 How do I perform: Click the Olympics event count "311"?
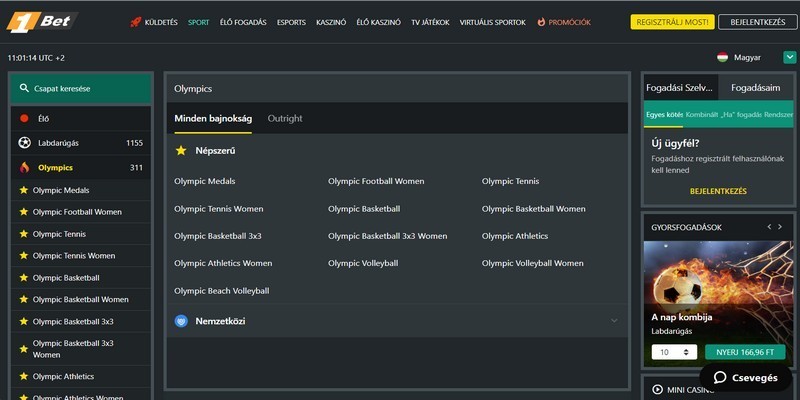[136, 167]
